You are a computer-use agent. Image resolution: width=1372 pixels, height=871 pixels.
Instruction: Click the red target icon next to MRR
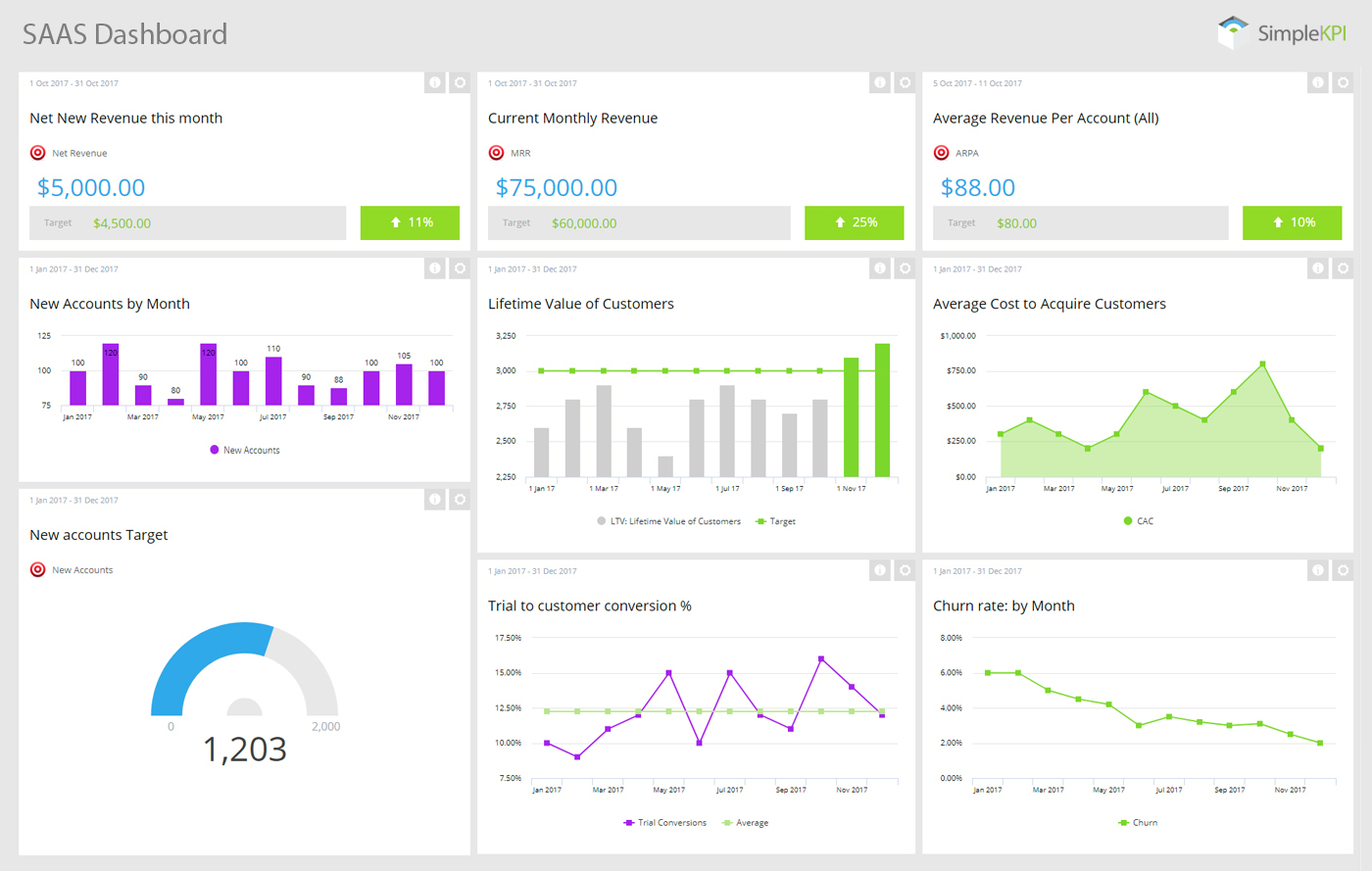point(495,153)
